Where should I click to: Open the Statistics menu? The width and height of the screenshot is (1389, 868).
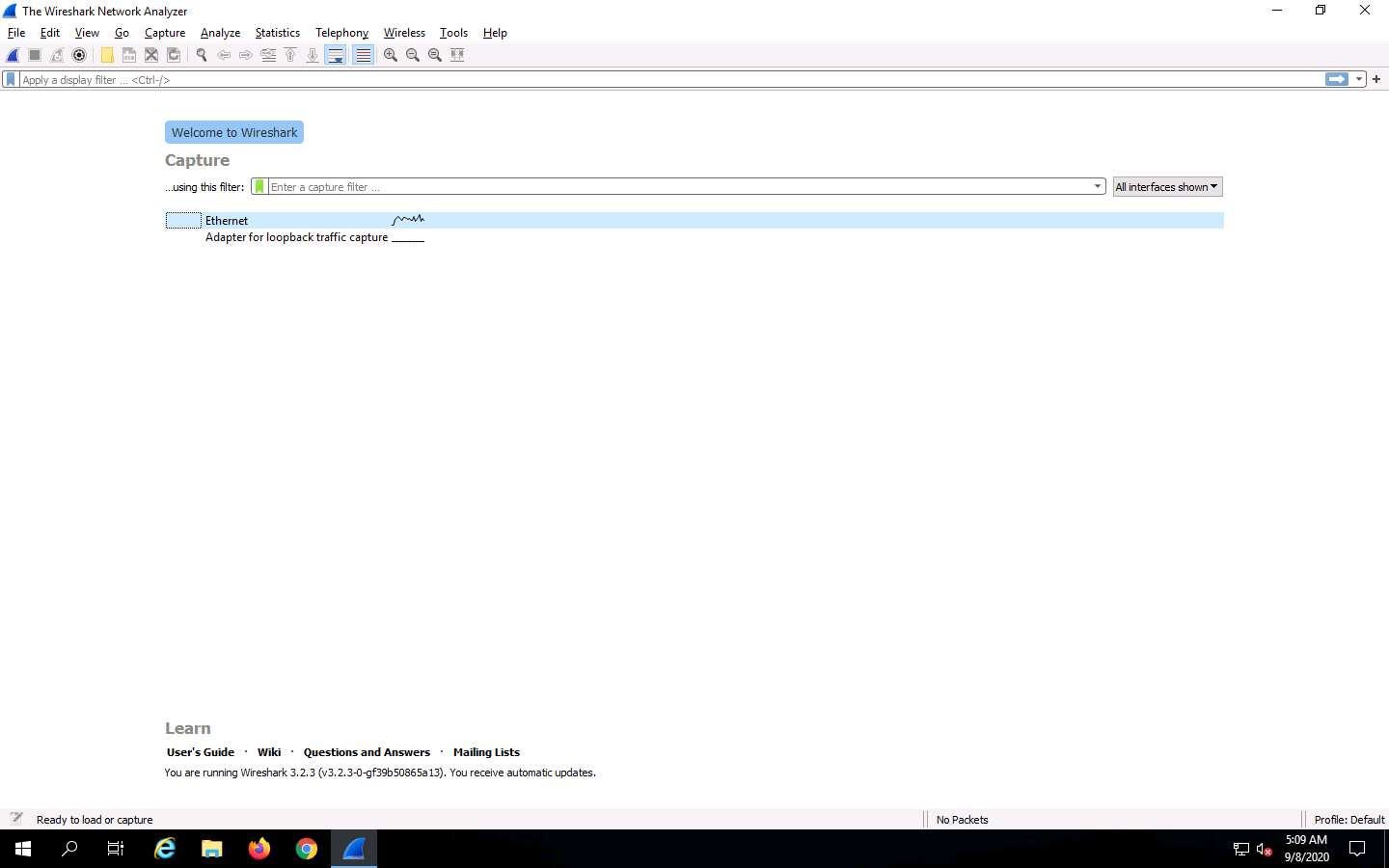point(277,32)
